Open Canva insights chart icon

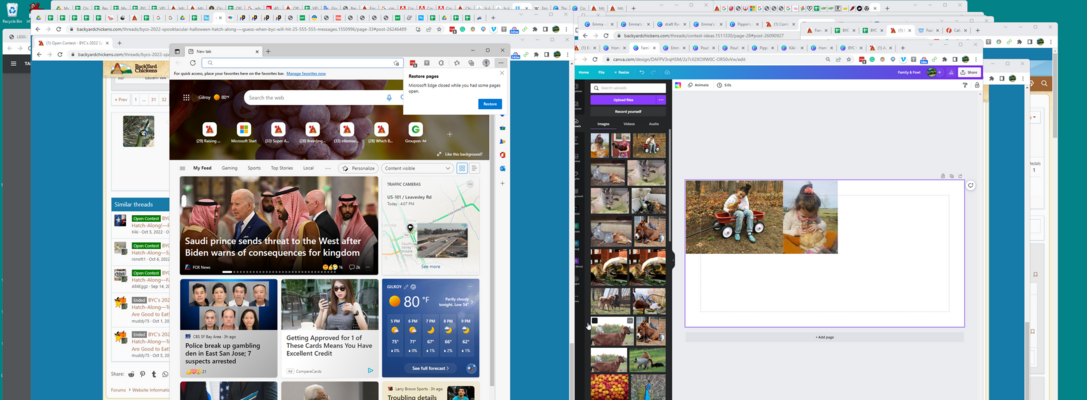(x=951, y=72)
